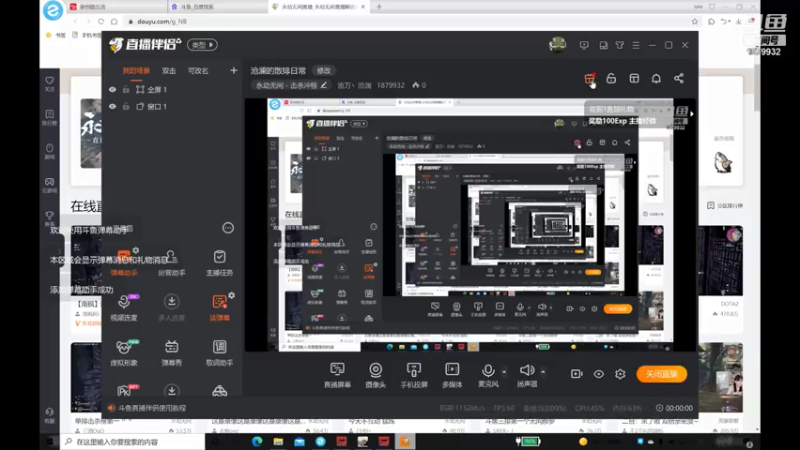The image size is (800, 450).
Task: Click the shirt skin icon in title bar
Action: click(619, 45)
